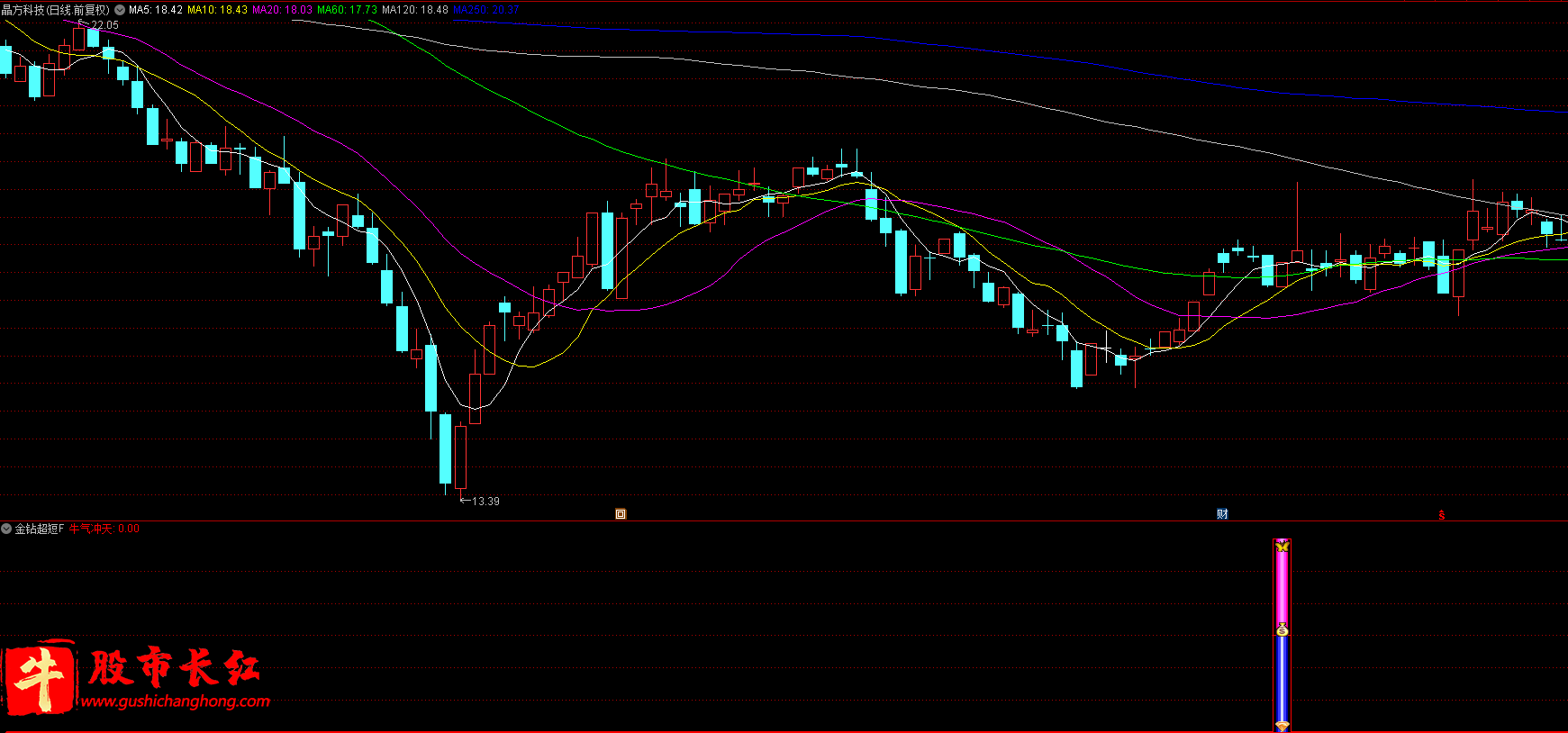1568x733 pixels.
Task: Click the 晶方科技(日线.前复权) chart title
Action: [56, 10]
